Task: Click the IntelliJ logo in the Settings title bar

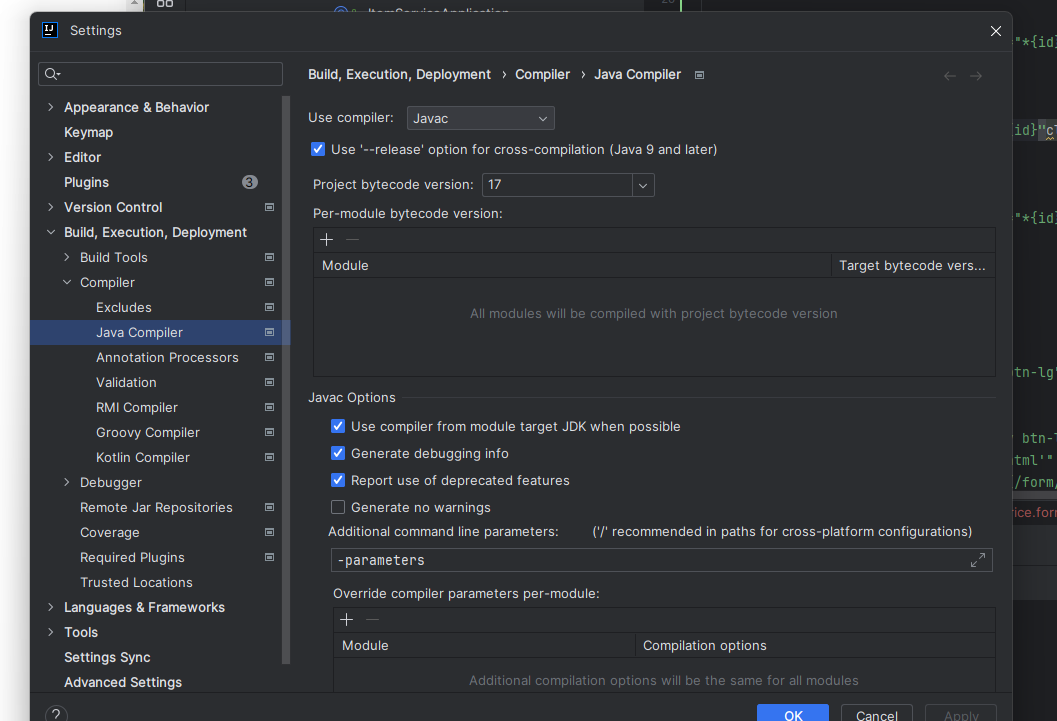Action: (x=50, y=30)
